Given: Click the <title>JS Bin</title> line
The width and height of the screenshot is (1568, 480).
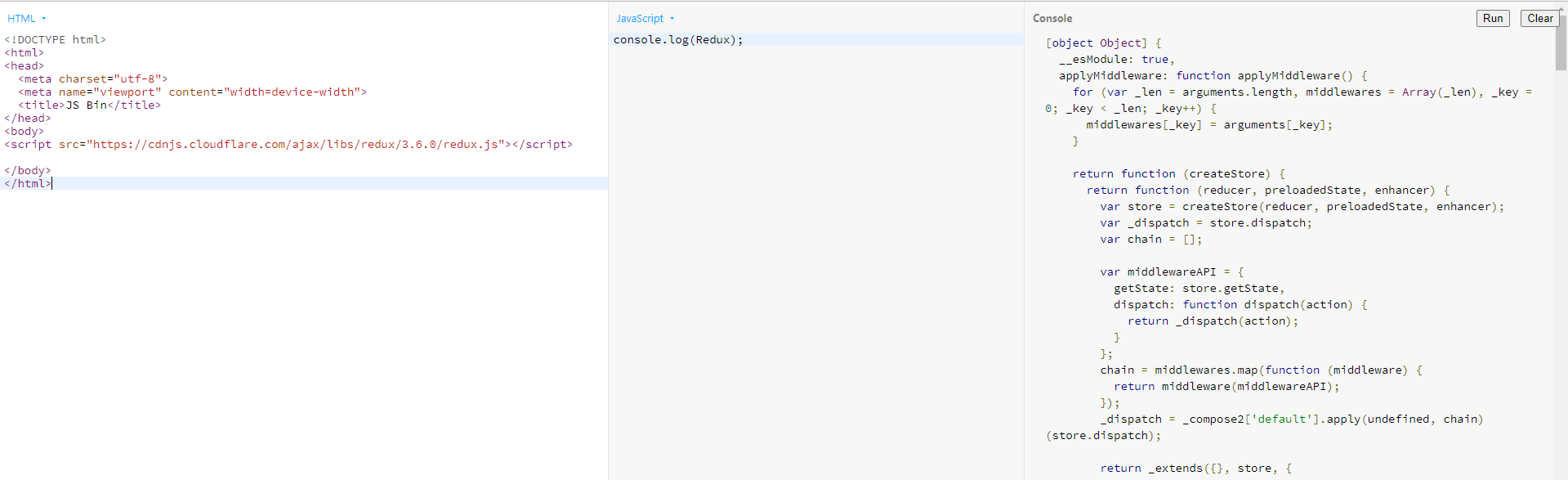Looking at the screenshot, I should pos(90,105).
